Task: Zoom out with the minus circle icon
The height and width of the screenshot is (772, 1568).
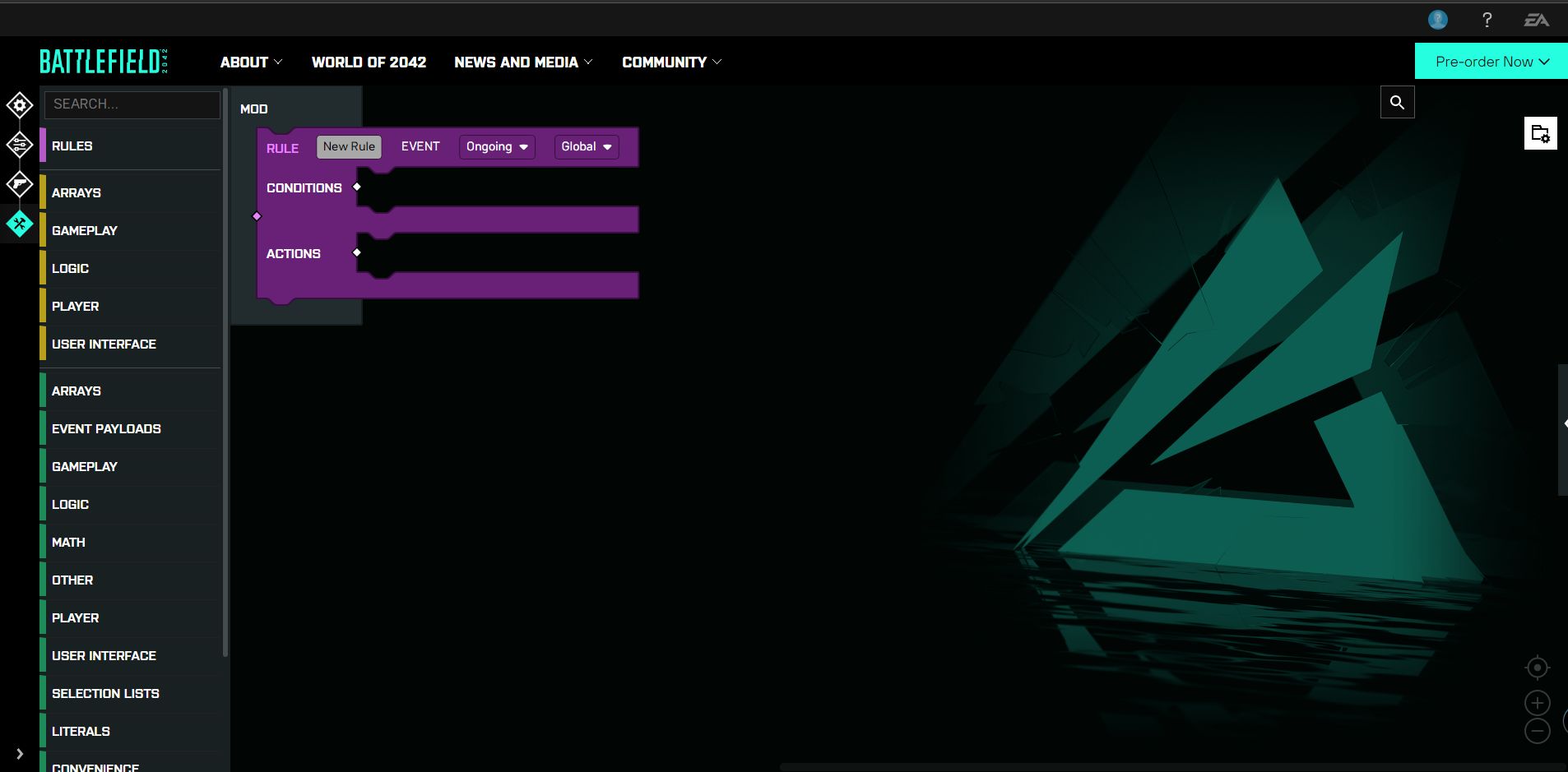Action: click(1537, 731)
